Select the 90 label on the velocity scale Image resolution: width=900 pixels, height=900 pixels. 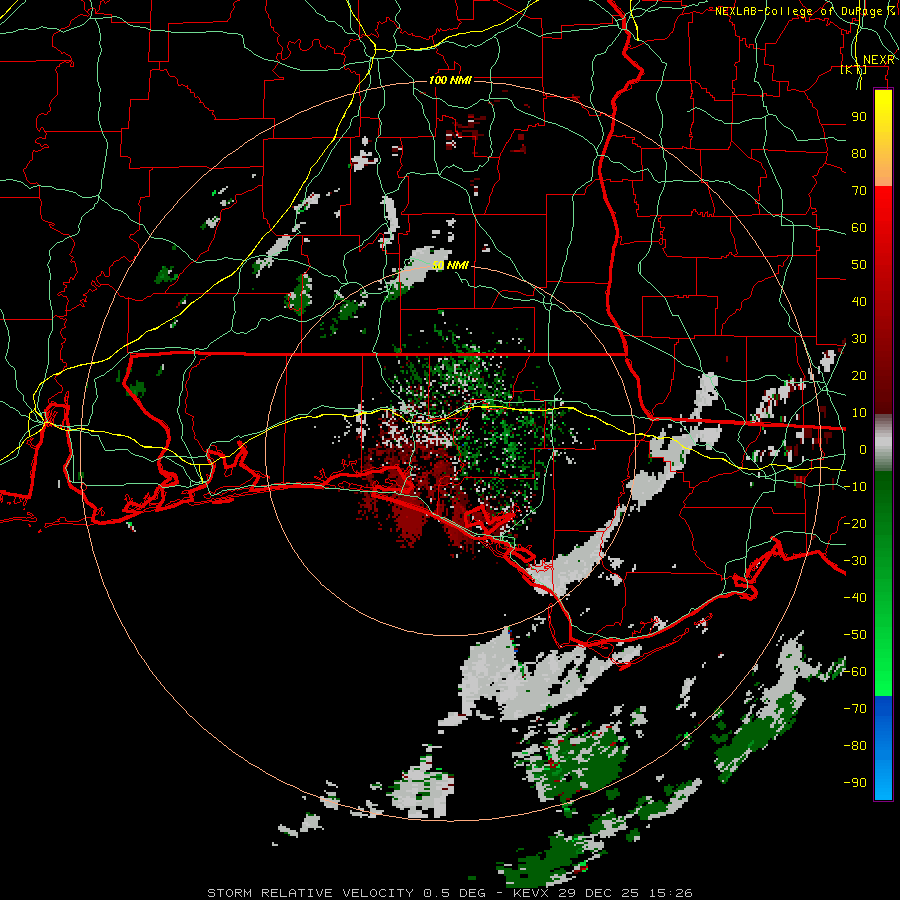pos(859,117)
